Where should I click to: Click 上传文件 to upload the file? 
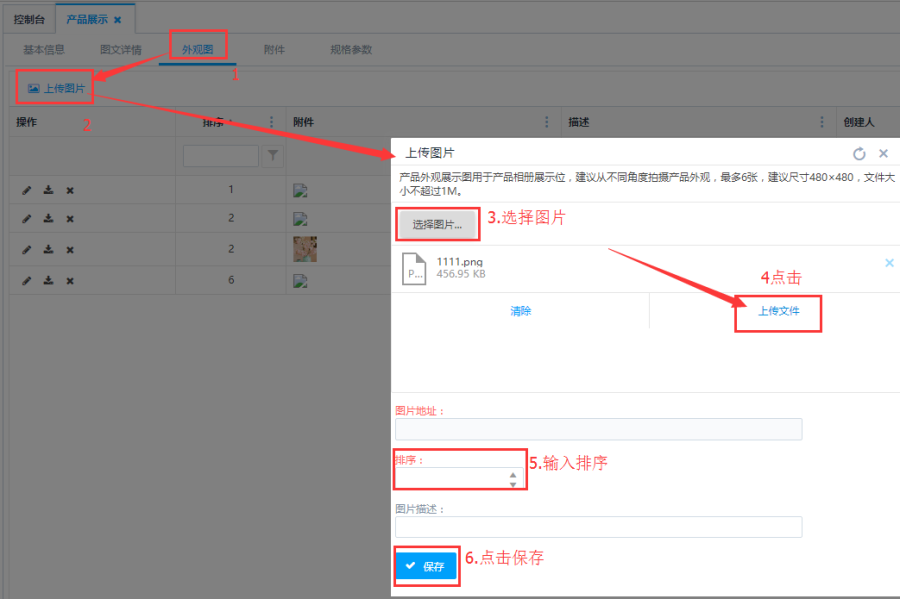coord(778,311)
